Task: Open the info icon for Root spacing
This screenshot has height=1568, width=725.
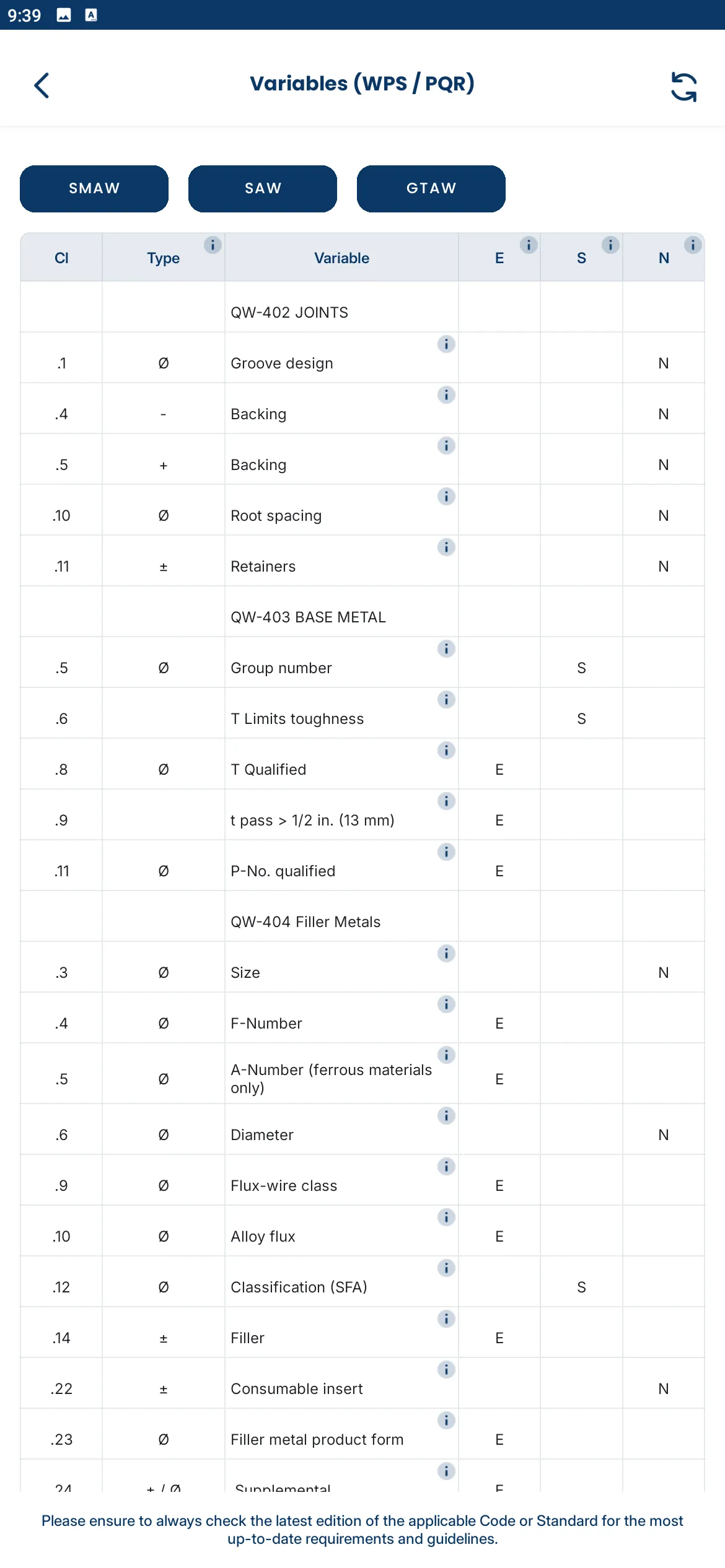Action: (x=446, y=497)
